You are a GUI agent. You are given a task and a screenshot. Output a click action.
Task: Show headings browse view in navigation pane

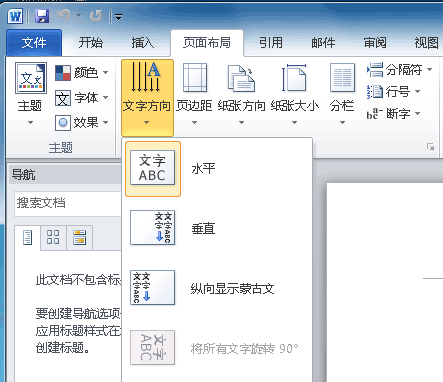coord(27,238)
